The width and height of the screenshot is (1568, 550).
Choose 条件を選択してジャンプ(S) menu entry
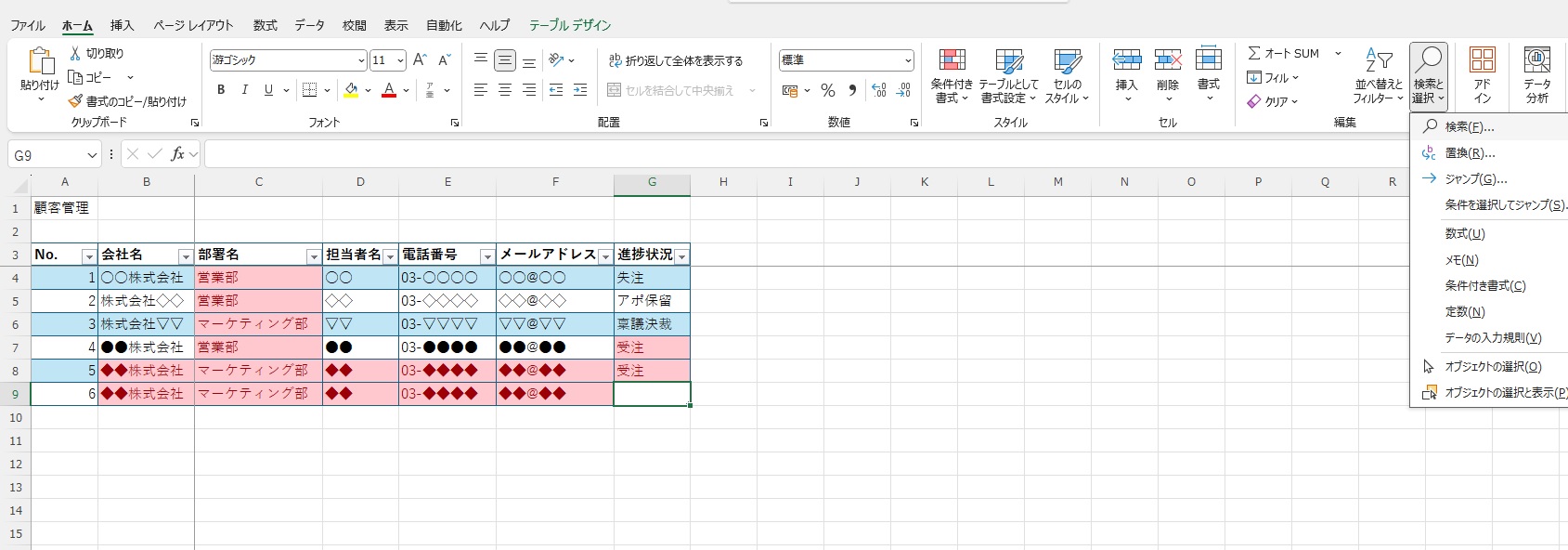pos(1504,205)
